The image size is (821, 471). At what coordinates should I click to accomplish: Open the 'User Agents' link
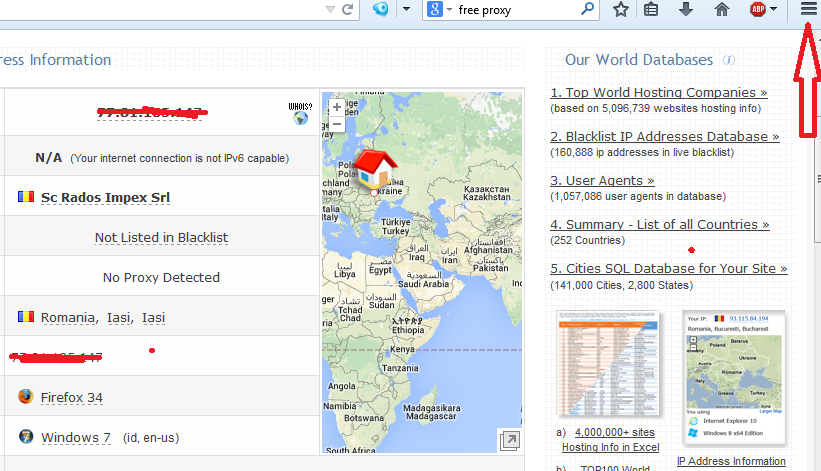point(602,181)
